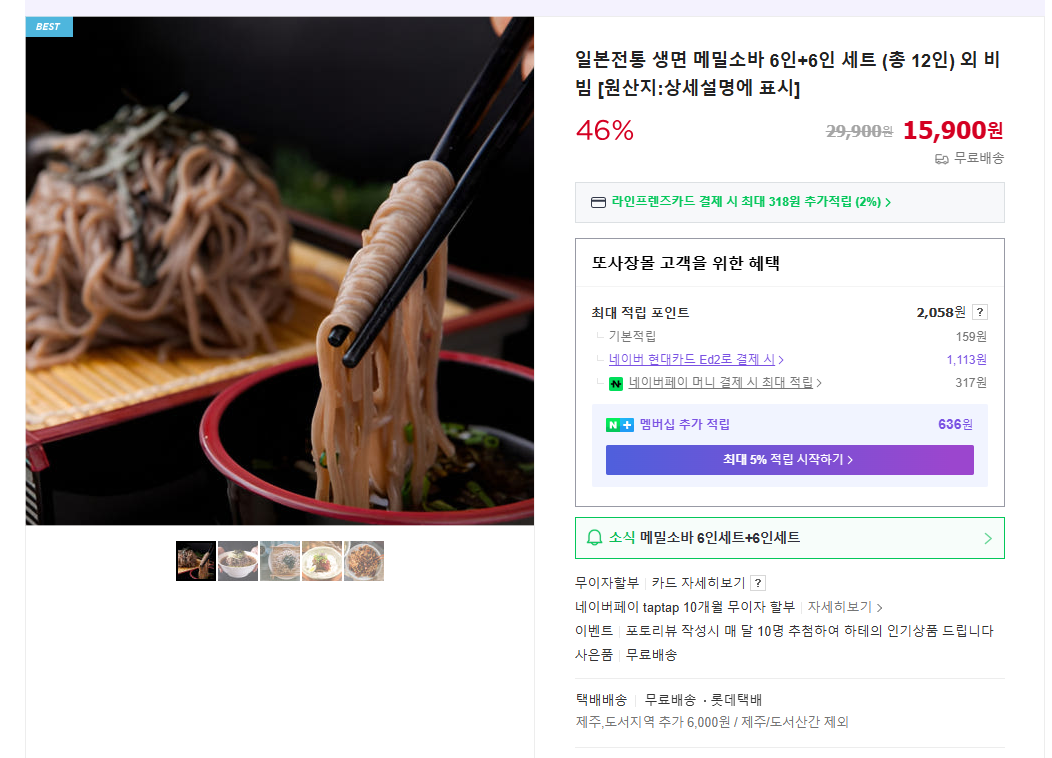The width and height of the screenshot is (1052, 758).
Task: Open the 네이버페이 머니 결제 시 최대 적립 link
Action: [725, 382]
